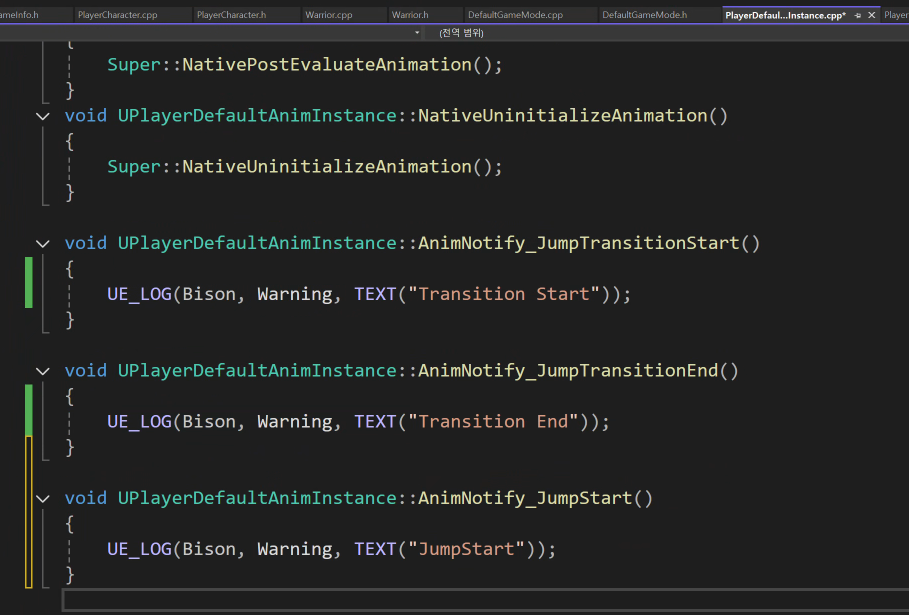Click UE_LOG in the JumpTransitionStart body
This screenshot has width=909, height=615.
pos(139,294)
